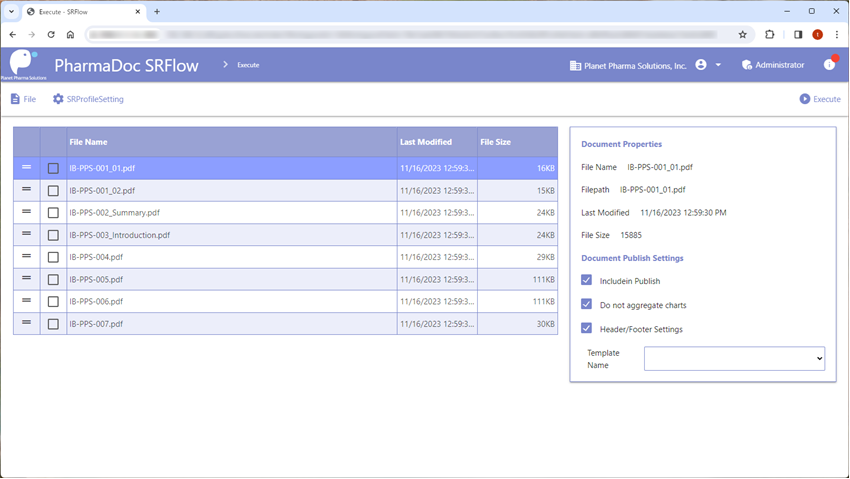Click the drag handle for IB-PPS-004.pdf
The height and width of the screenshot is (479, 850).
pyautogui.click(x=26, y=256)
